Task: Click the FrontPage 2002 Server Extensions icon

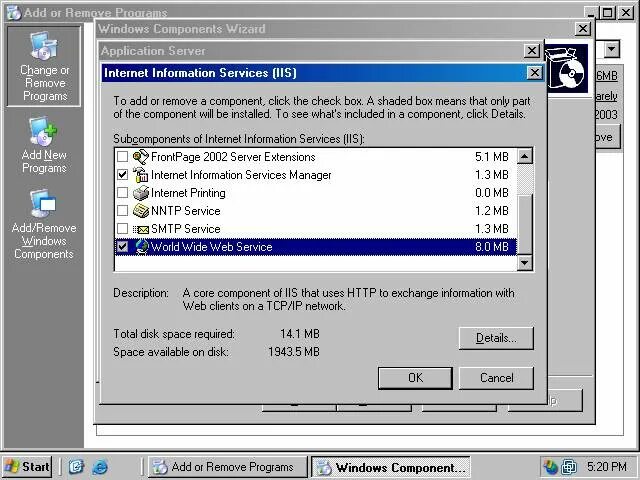Action: [141, 157]
